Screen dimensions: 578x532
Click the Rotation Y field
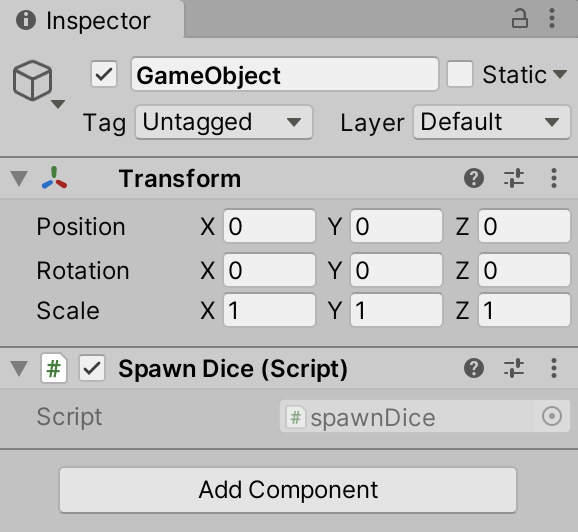click(x=396, y=270)
